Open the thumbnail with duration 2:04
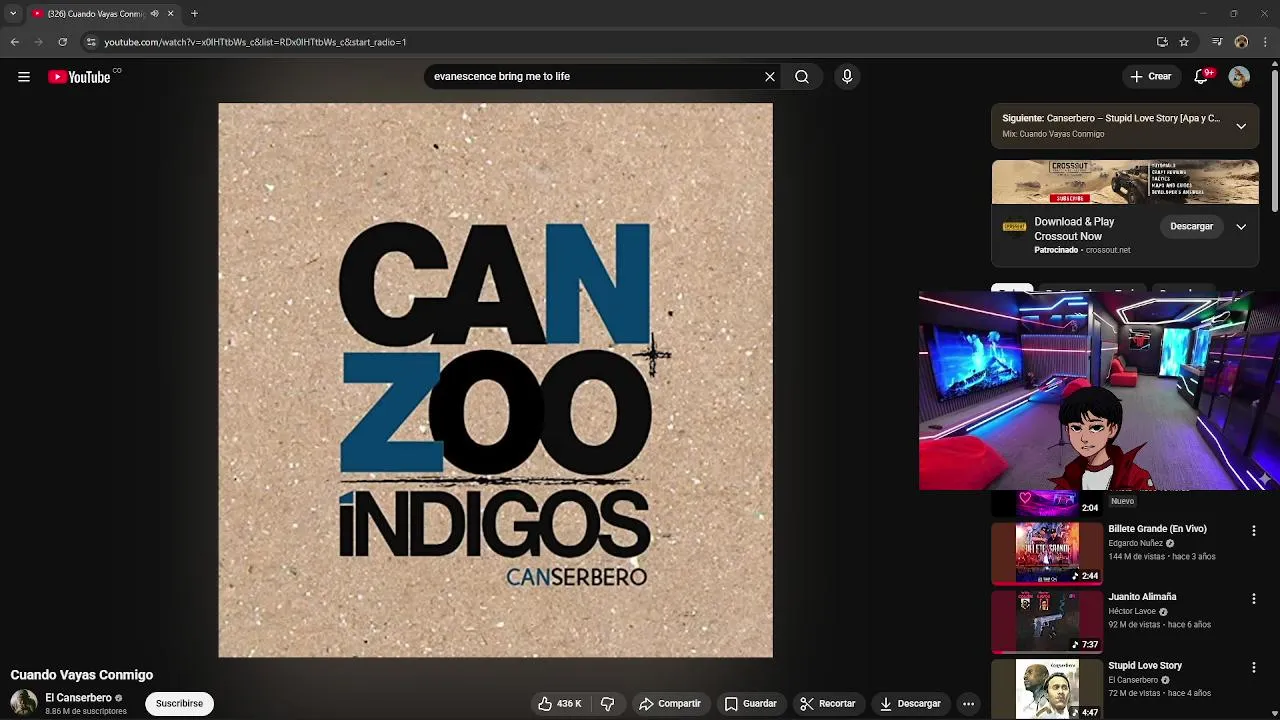This screenshot has height=720, width=1280. 1047,503
